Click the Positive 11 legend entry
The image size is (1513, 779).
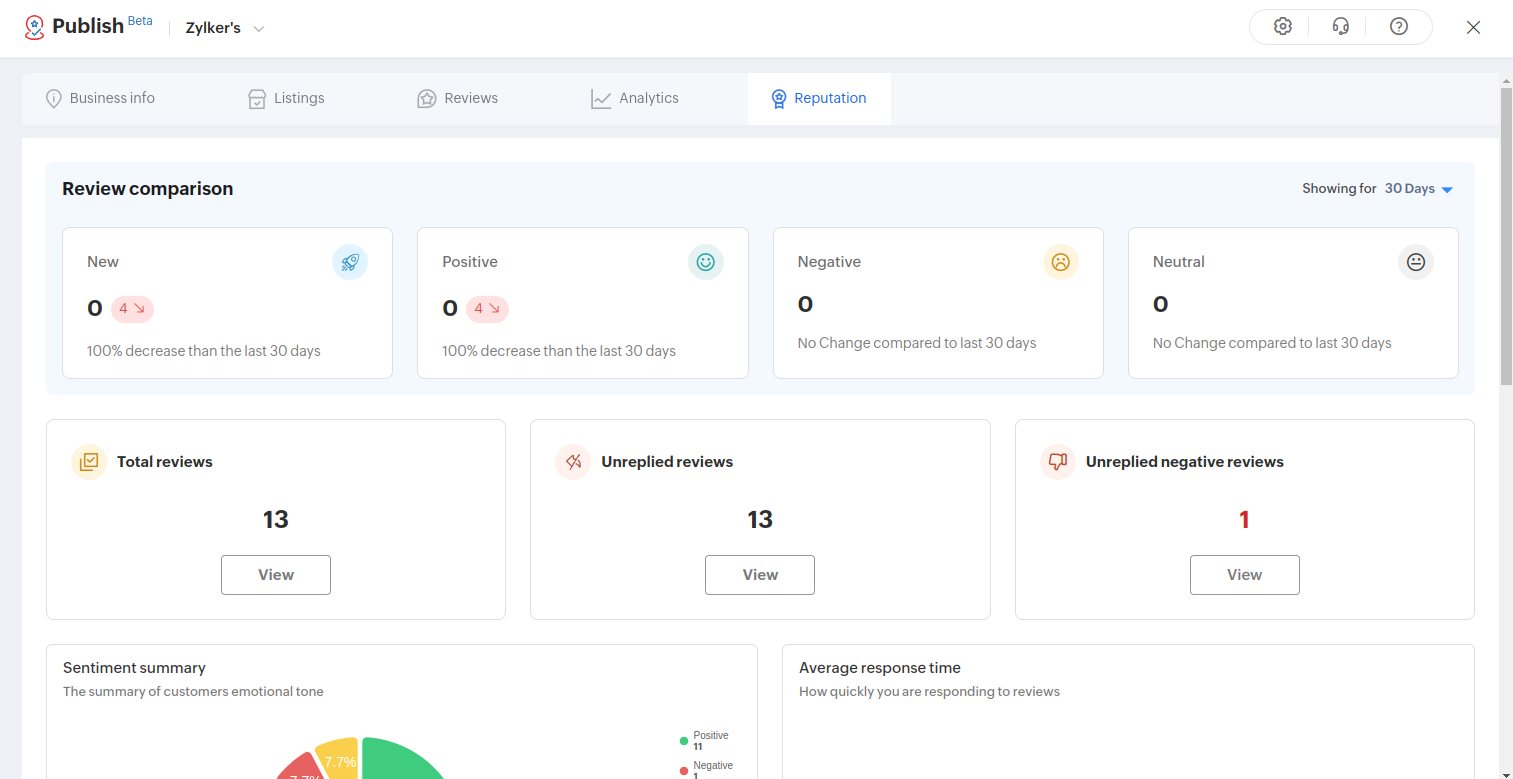(705, 741)
